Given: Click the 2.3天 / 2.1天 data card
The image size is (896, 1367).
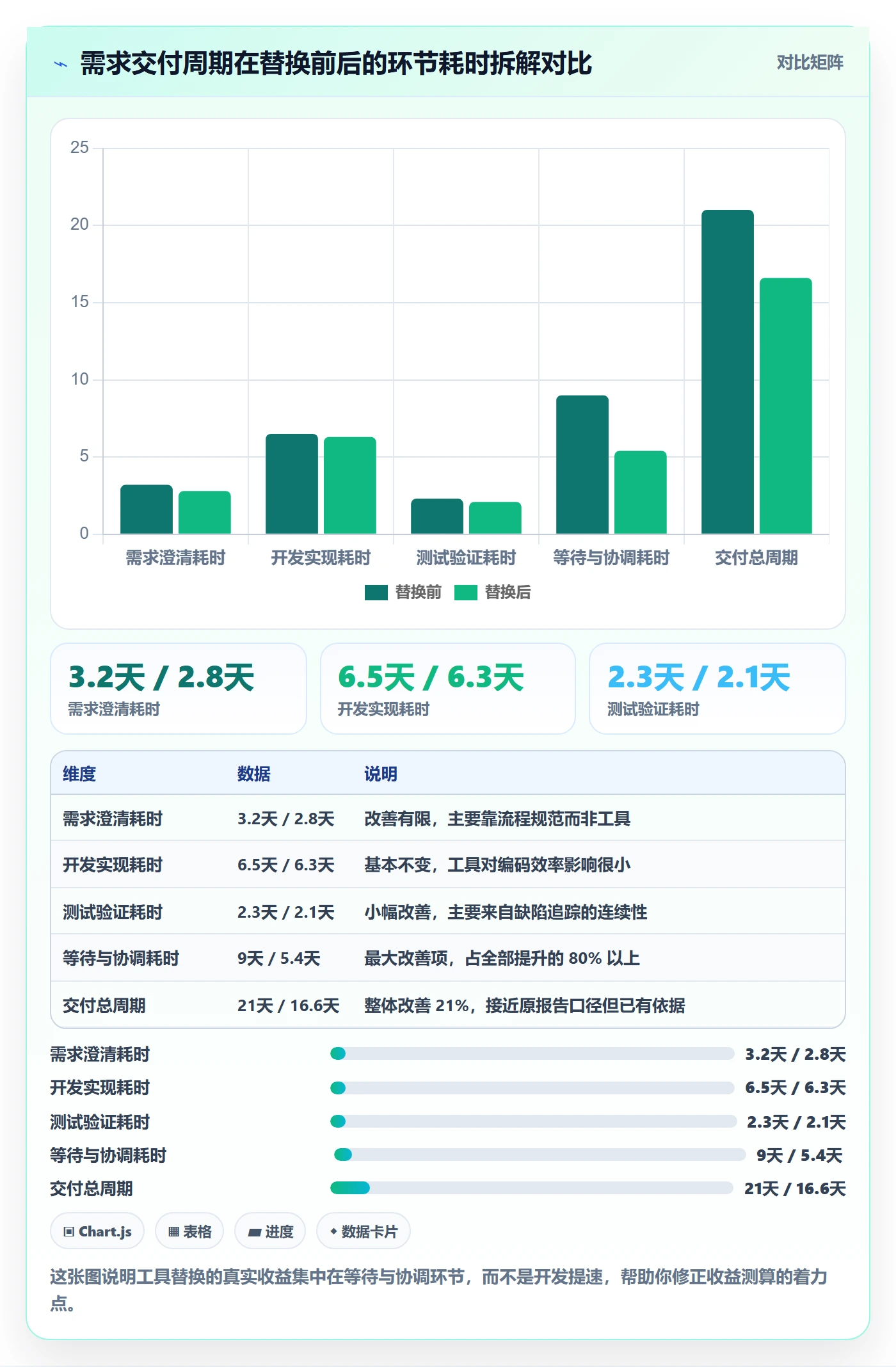Looking at the screenshot, I should pos(717,689).
